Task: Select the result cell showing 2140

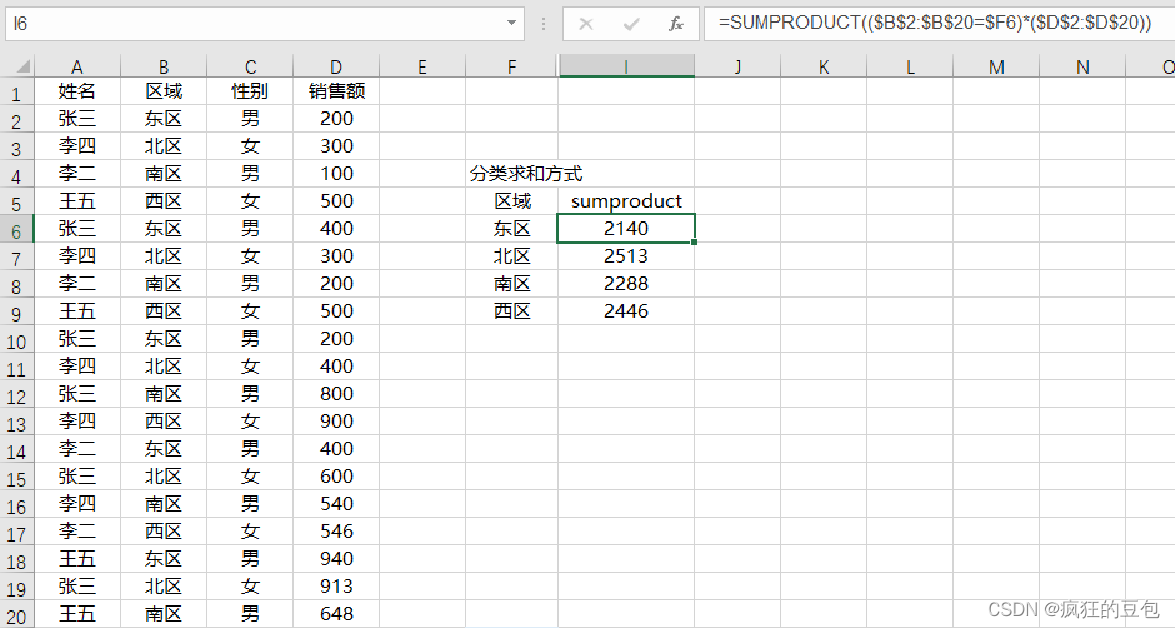Action: (x=626, y=229)
